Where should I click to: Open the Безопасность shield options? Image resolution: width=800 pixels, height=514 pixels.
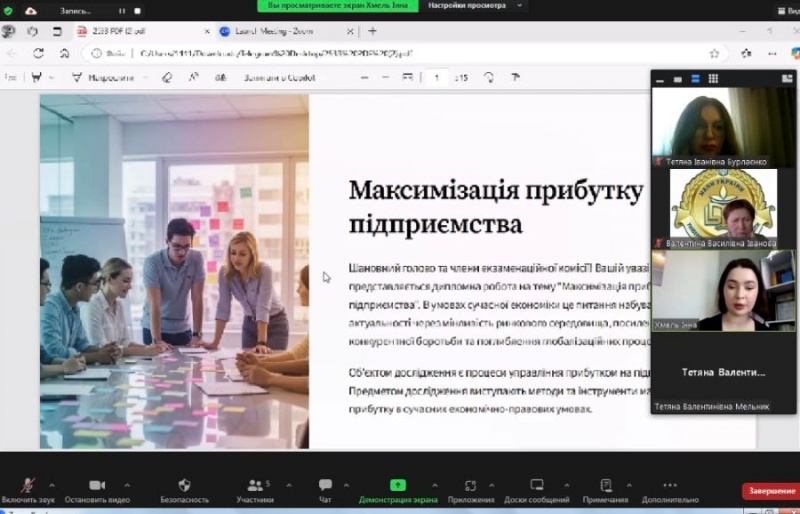(x=184, y=491)
